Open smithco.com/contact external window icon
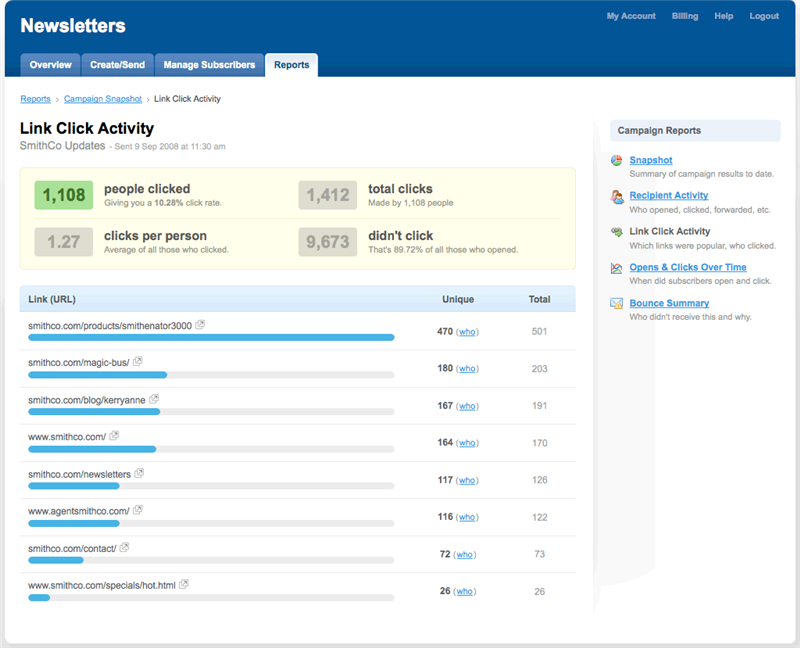Screen dimensions: 800x648 pos(125,547)
